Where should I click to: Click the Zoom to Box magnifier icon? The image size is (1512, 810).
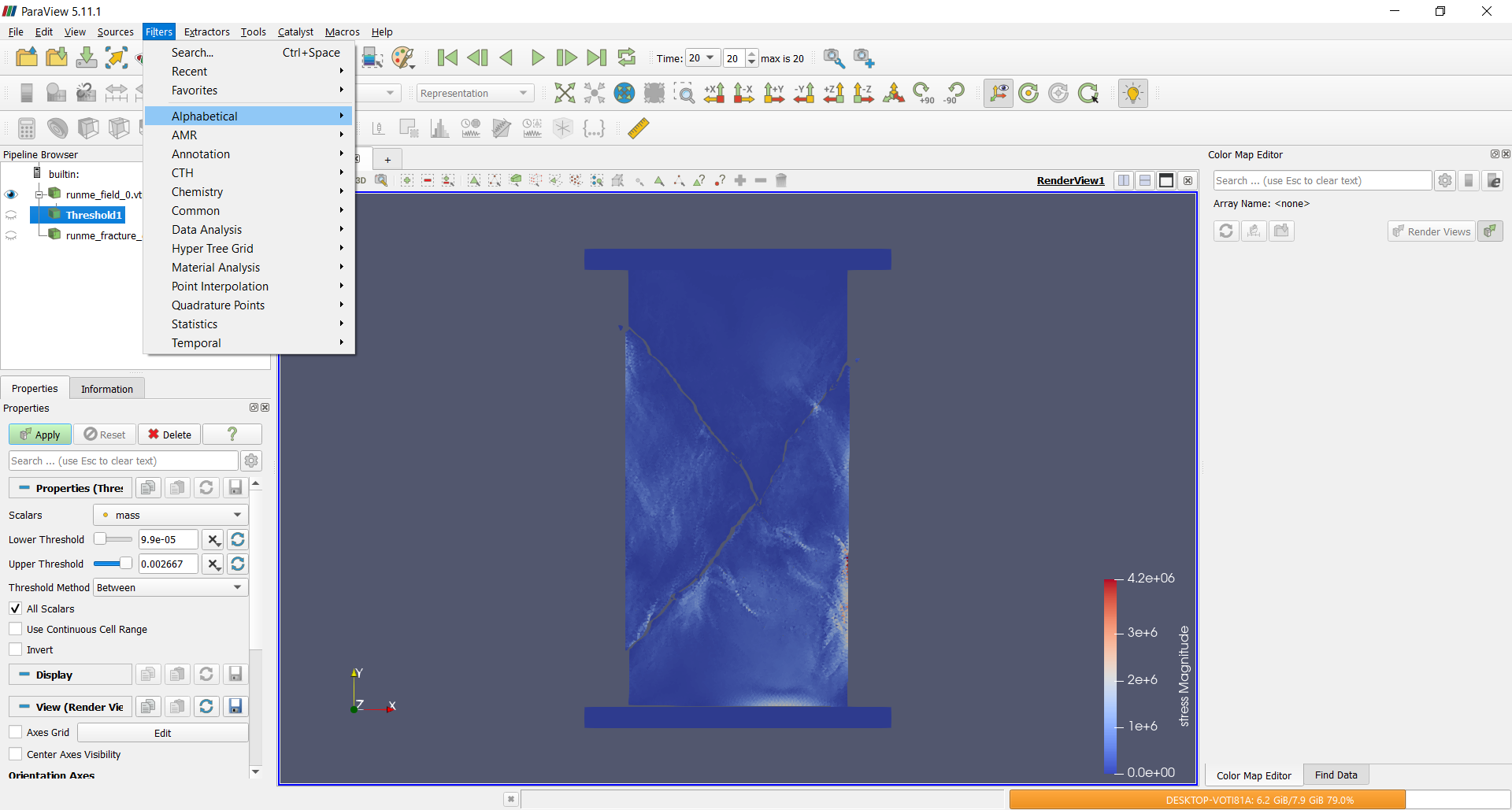[x=684, y=93]
